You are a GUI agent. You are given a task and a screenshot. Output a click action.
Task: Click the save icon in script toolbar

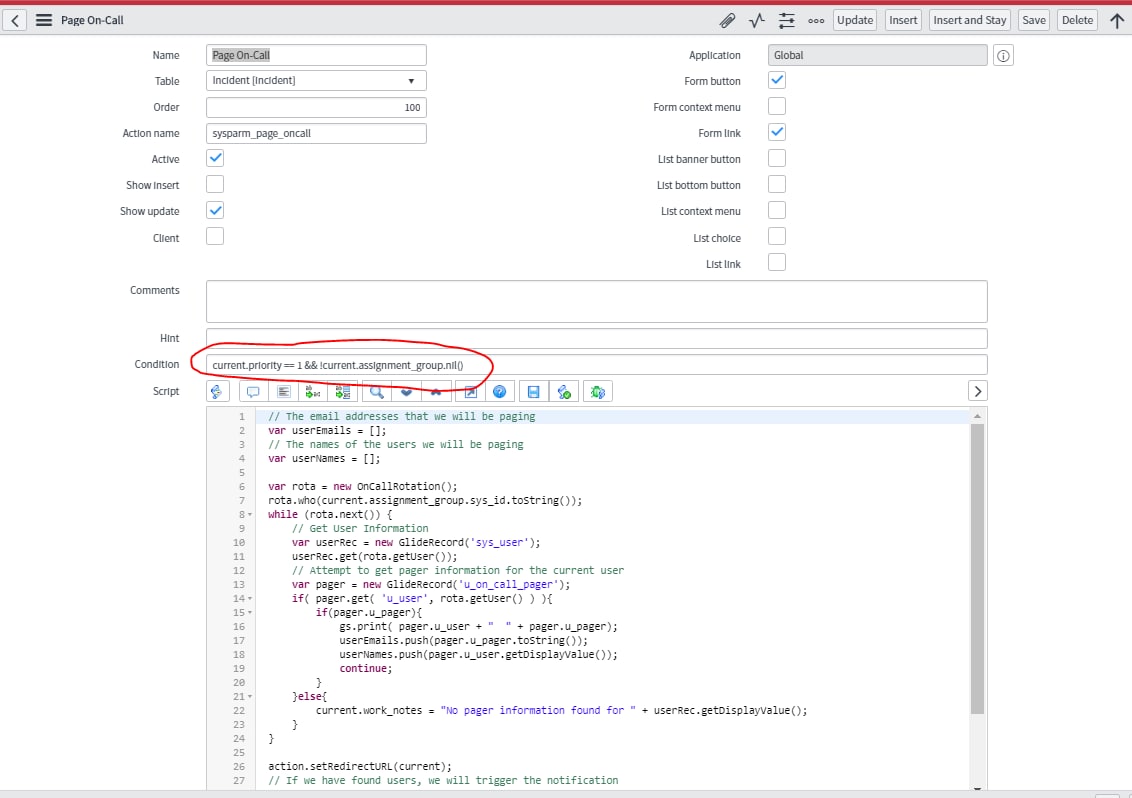(534, 391)
